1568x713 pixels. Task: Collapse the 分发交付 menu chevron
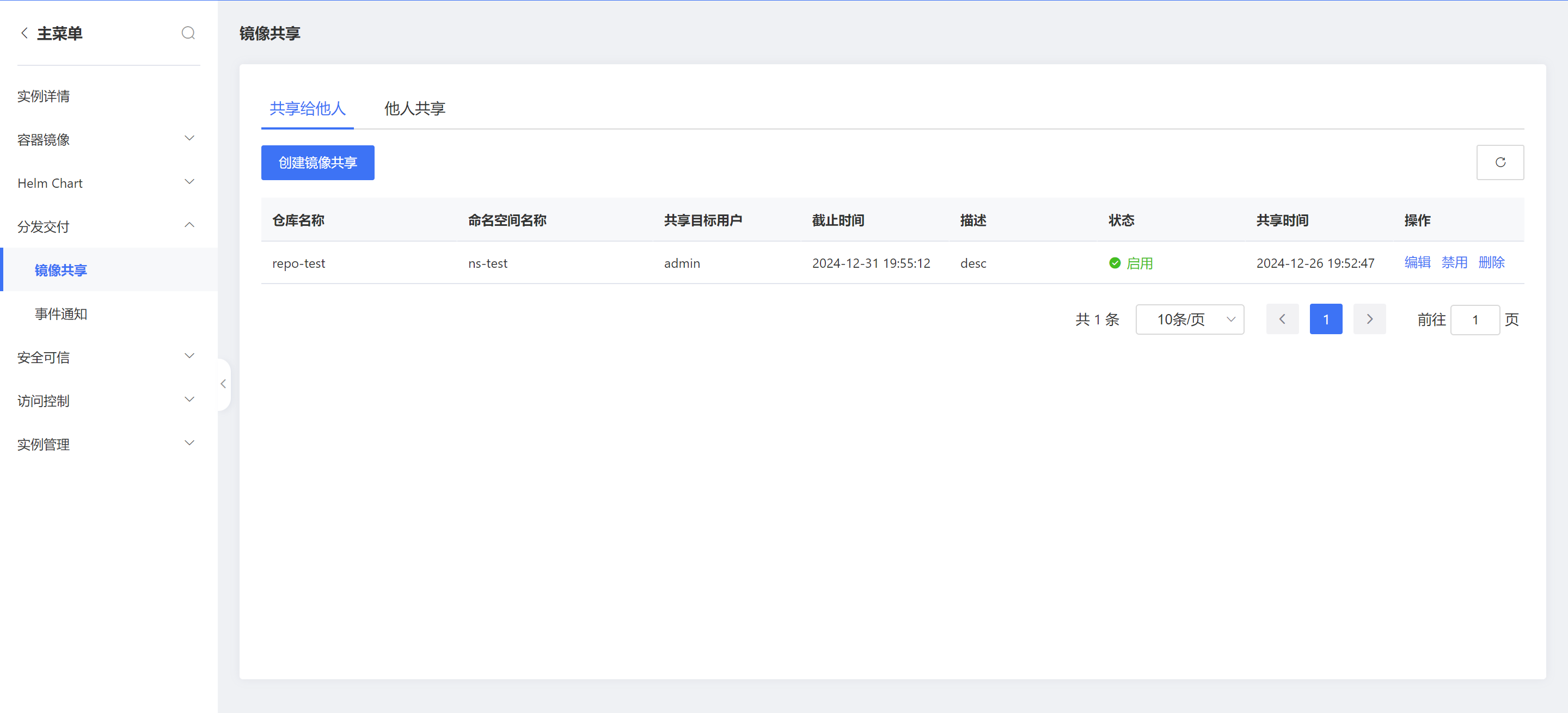pyautogui.click(x=189, y=226)
